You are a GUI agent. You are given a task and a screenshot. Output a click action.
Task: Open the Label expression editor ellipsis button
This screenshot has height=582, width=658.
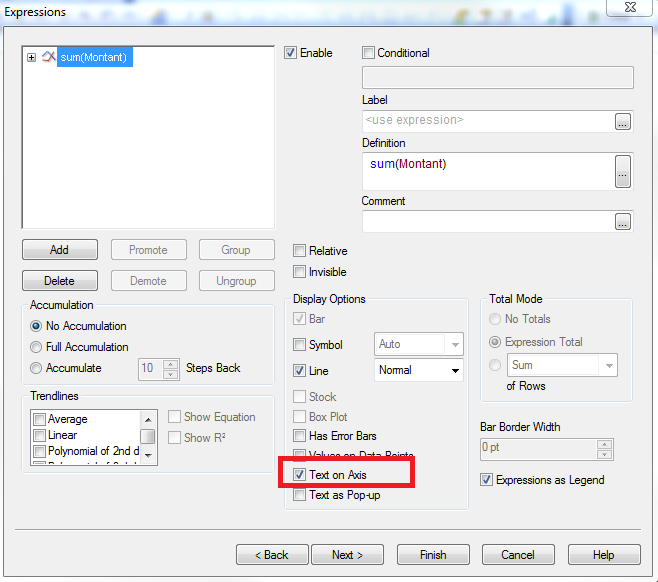pyautogui.click(x=623, y=122)
